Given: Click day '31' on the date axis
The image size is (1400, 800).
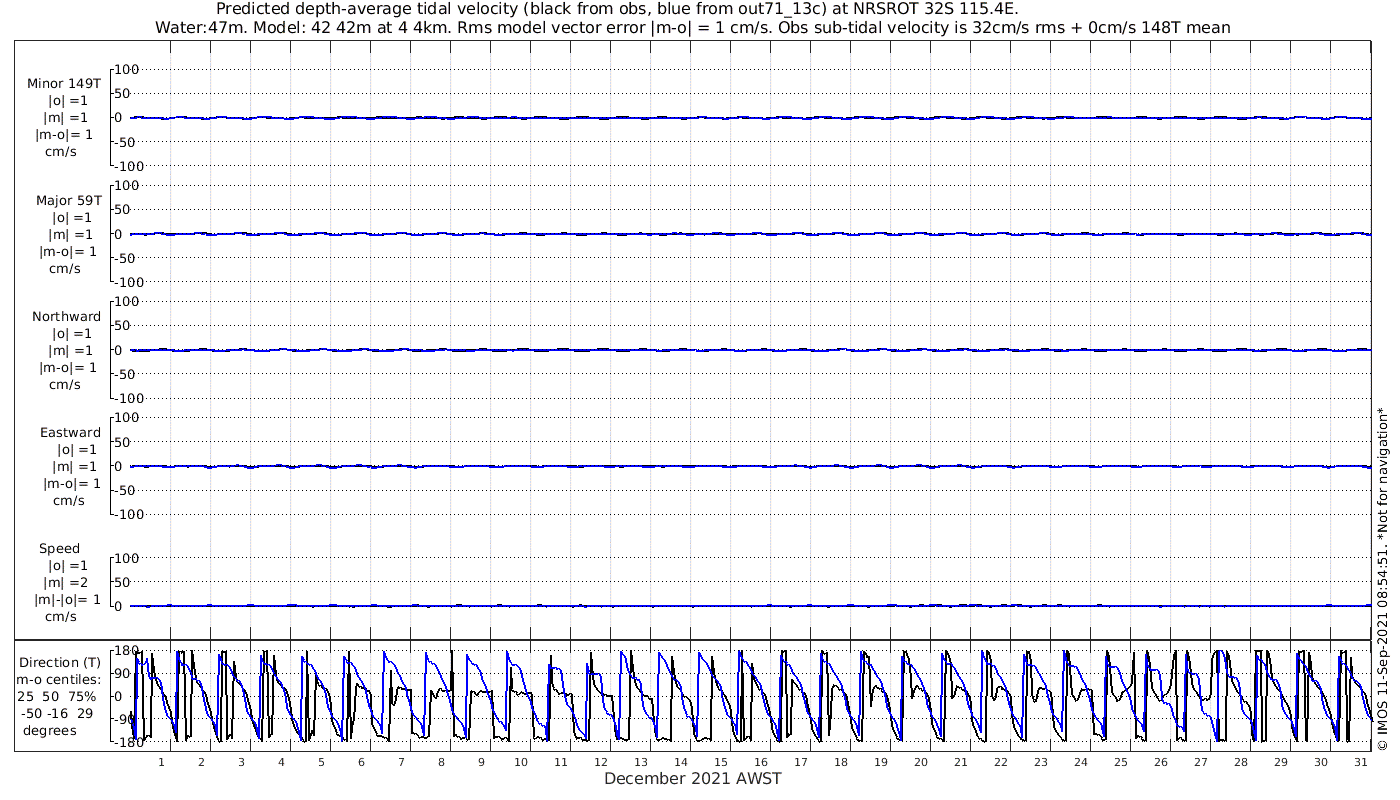Looking at the screenshot, I should click(x=1361, y=762).
